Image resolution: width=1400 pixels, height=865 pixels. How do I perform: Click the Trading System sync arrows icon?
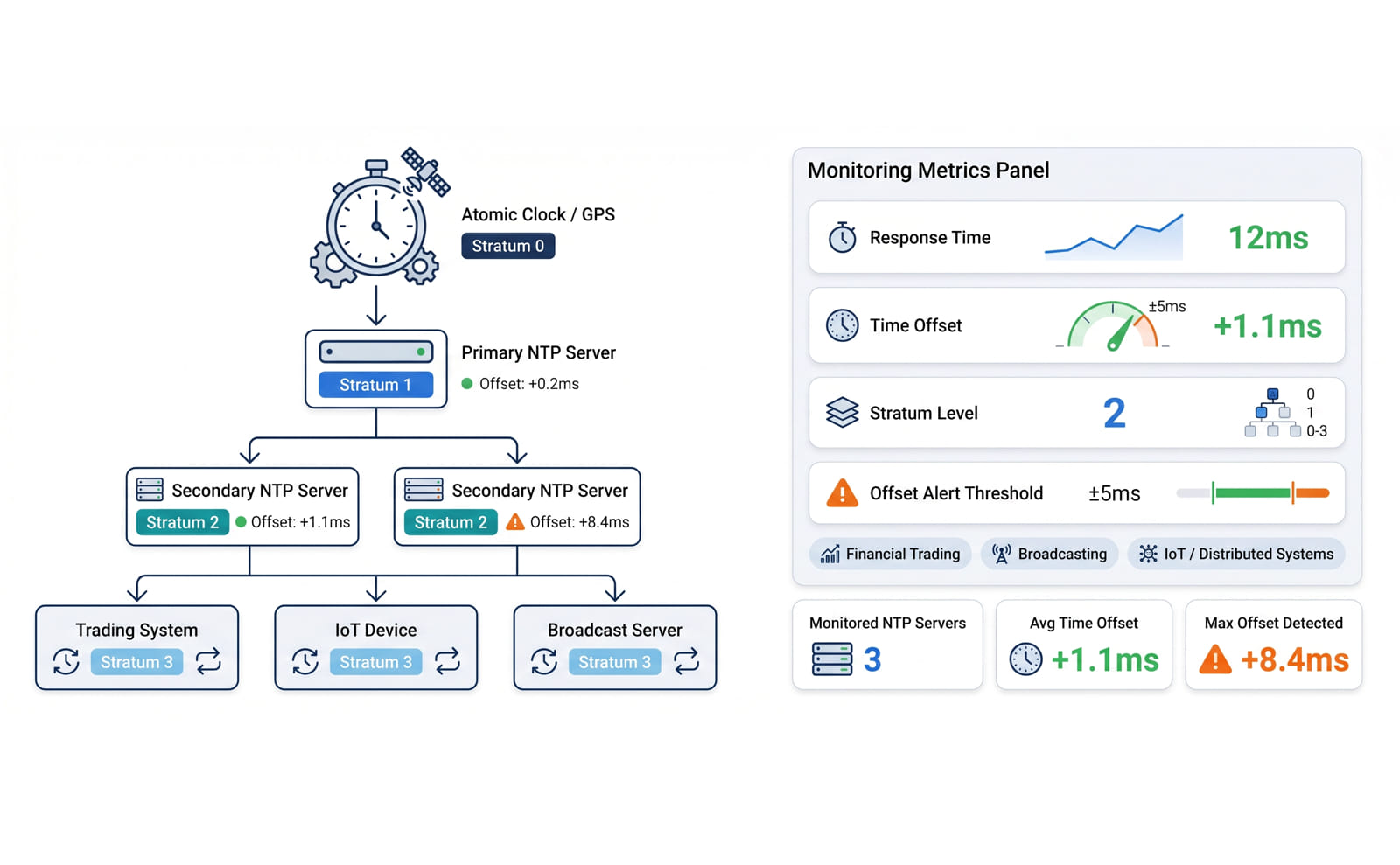(x=208, y=661)
